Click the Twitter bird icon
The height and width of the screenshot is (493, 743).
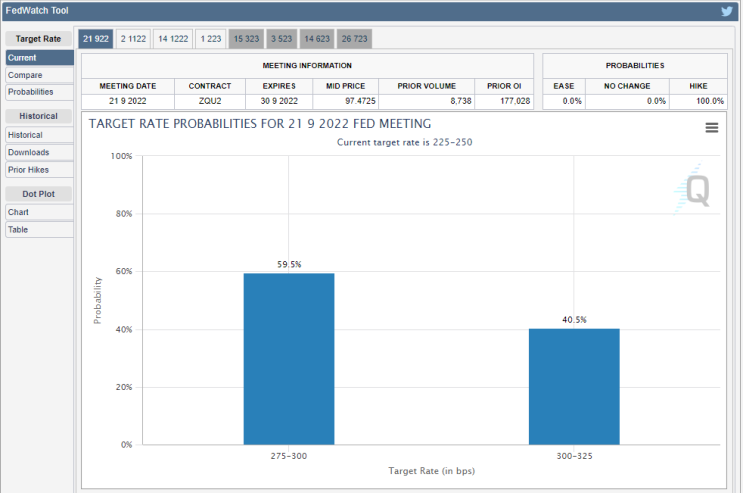point(726,11)
